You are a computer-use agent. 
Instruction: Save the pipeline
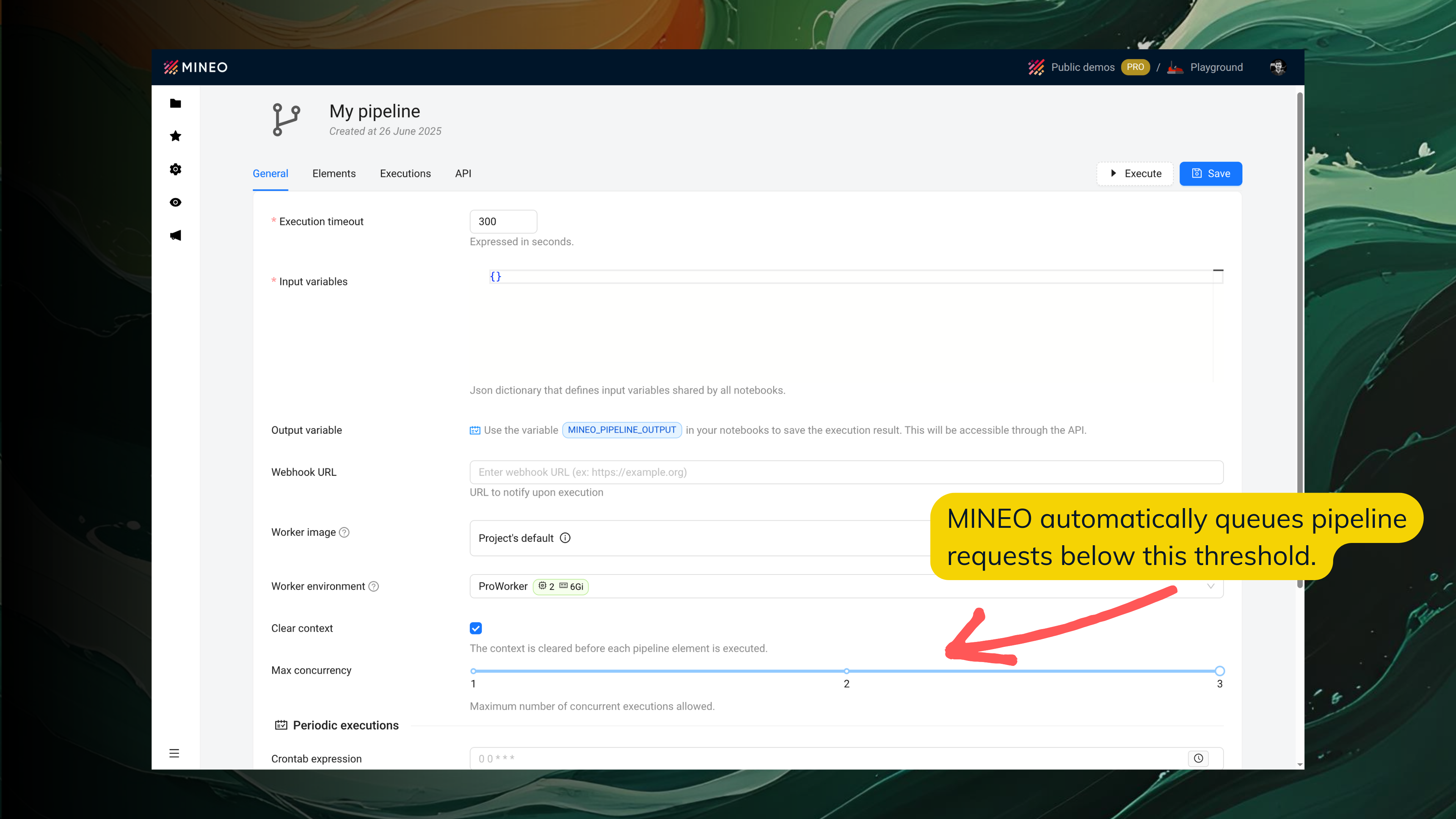[1211, 174]
